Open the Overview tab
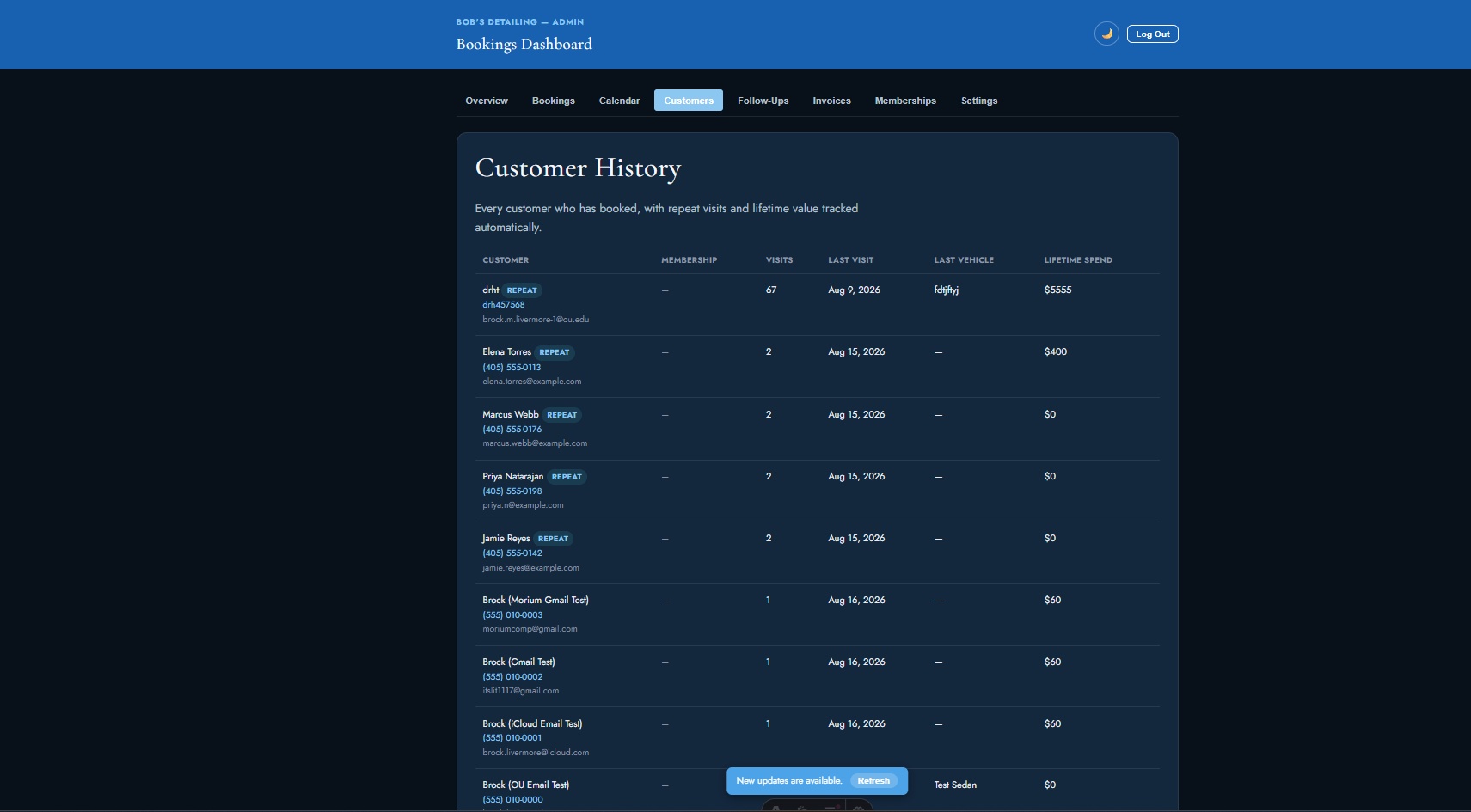This screenshot has height=812, width=1471. [x=487, y=101]
